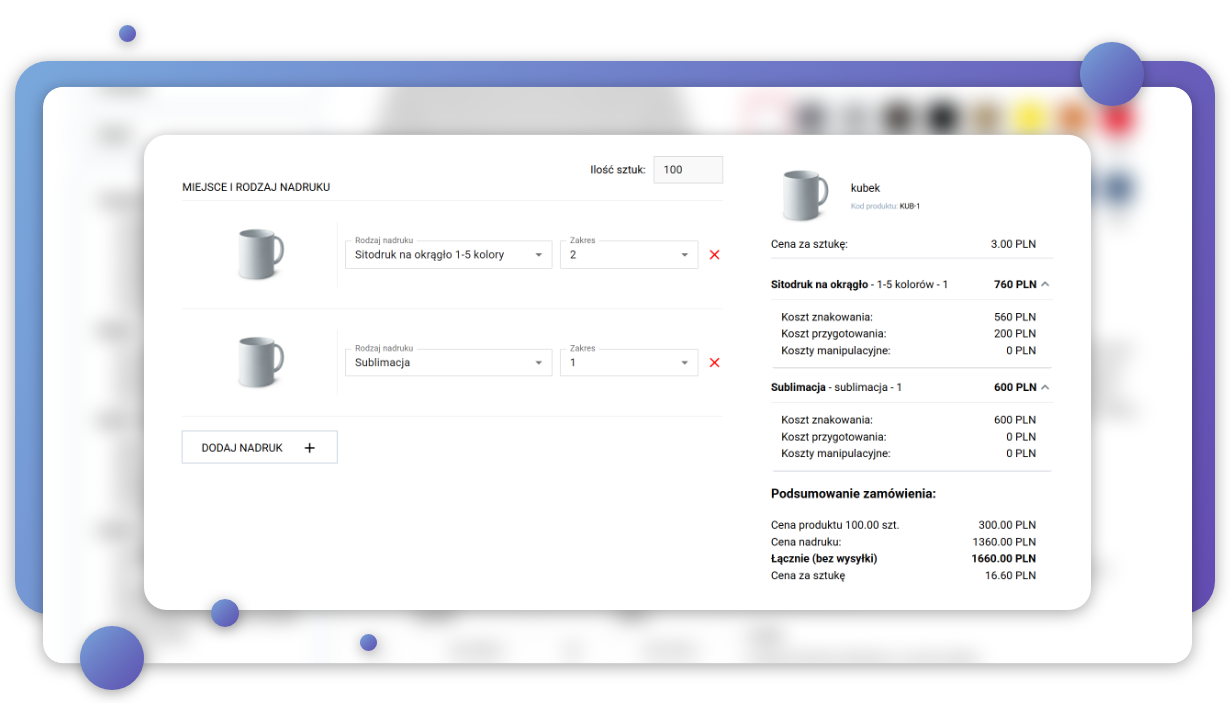
Task: Click the kubek product name
Action: pyautogui.click(x=865, y=188)
